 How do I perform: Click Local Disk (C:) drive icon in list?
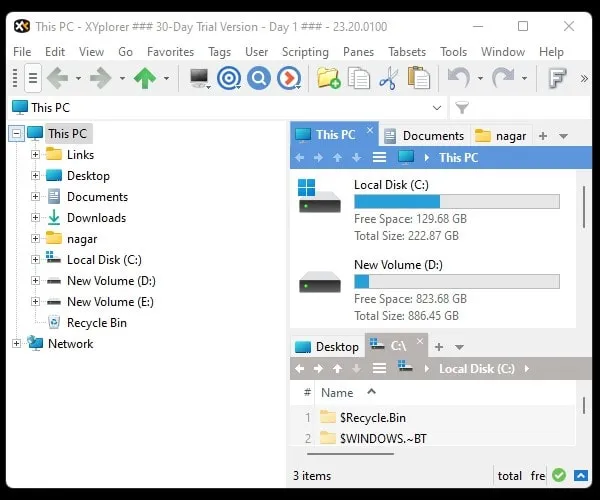coord(319,196)
